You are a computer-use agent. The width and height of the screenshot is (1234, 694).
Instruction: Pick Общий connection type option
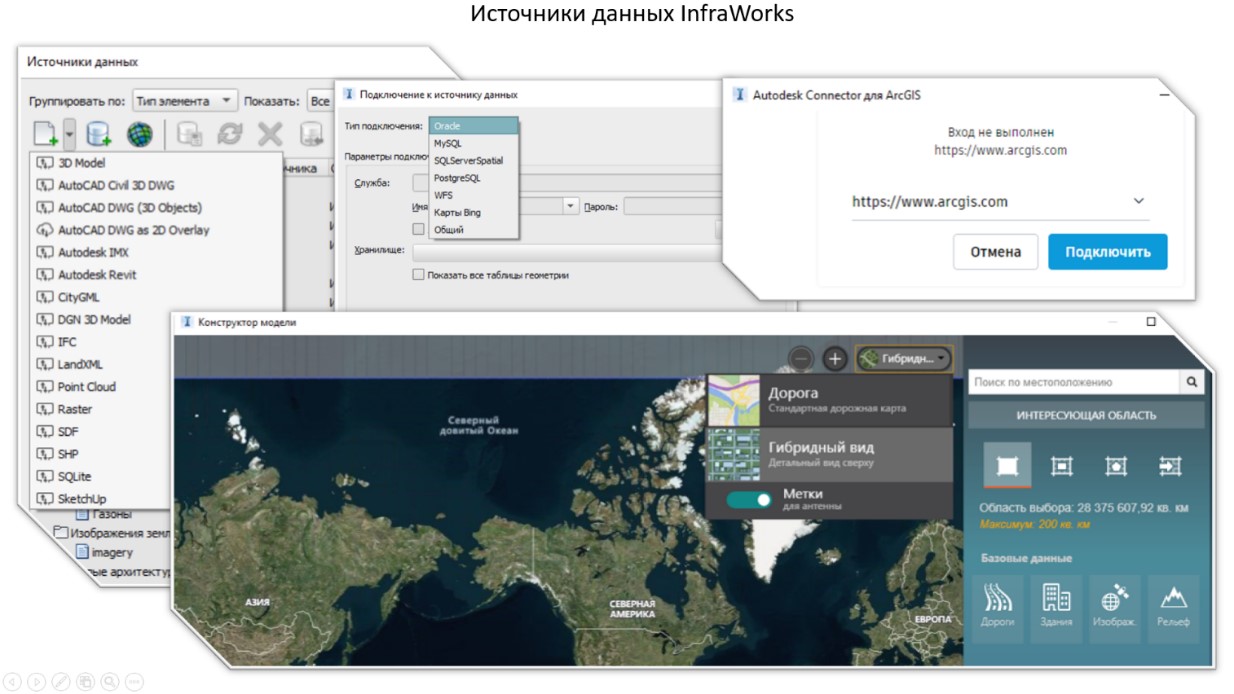tap(474, 230)
